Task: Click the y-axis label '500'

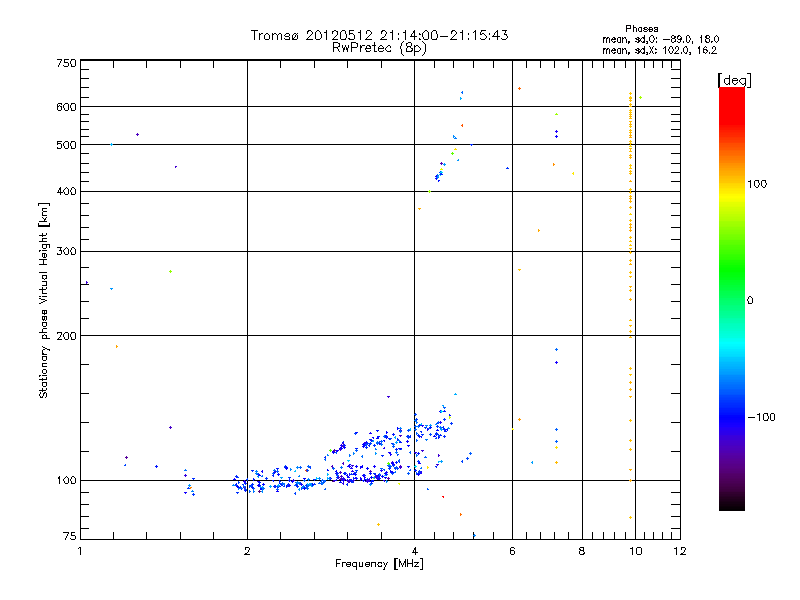Action: pyautogui.click(x=66, y=145)
